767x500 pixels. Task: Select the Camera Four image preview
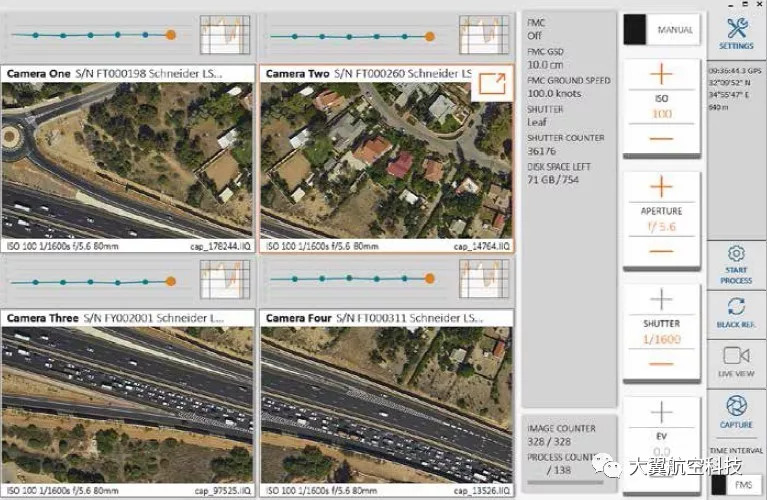click(387, 405)
